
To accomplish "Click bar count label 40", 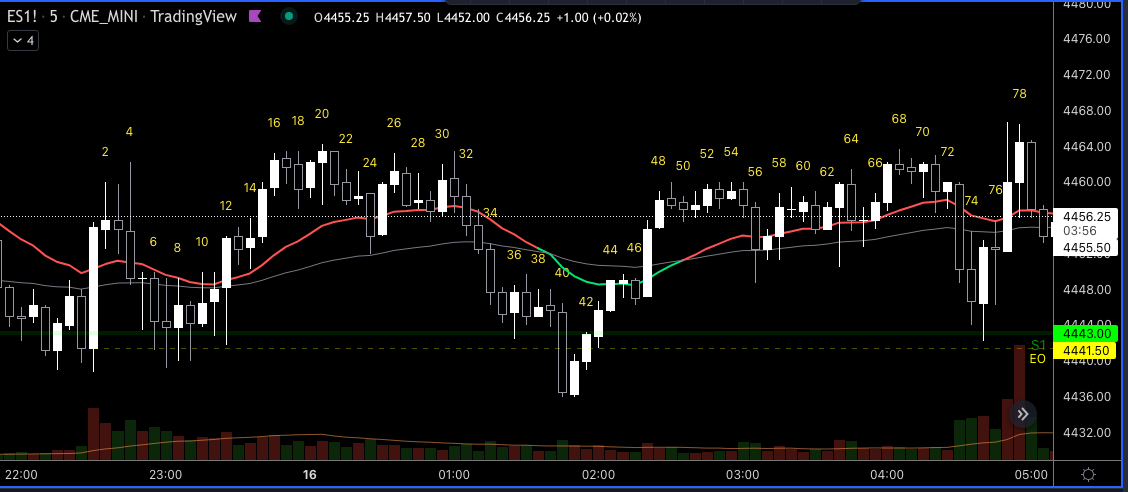I will click(562, 273).
